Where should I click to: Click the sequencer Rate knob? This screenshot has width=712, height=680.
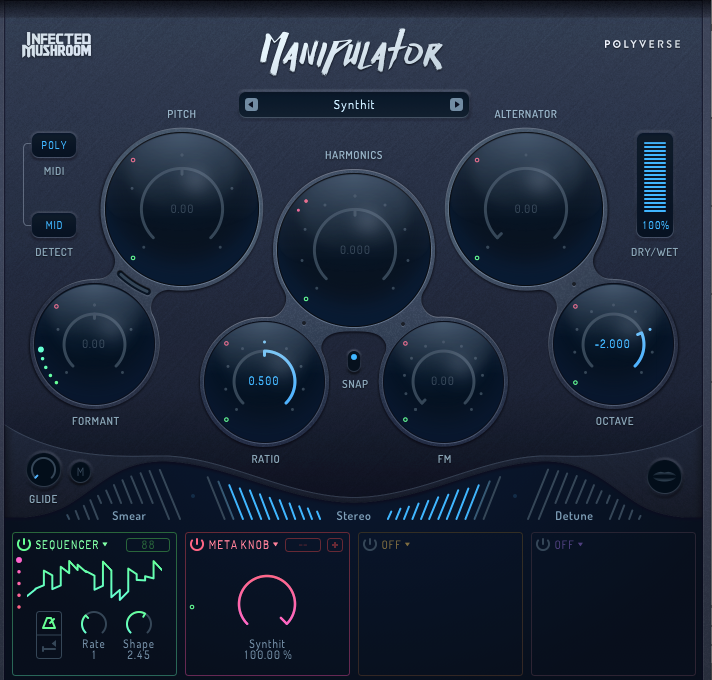(94, 624)
